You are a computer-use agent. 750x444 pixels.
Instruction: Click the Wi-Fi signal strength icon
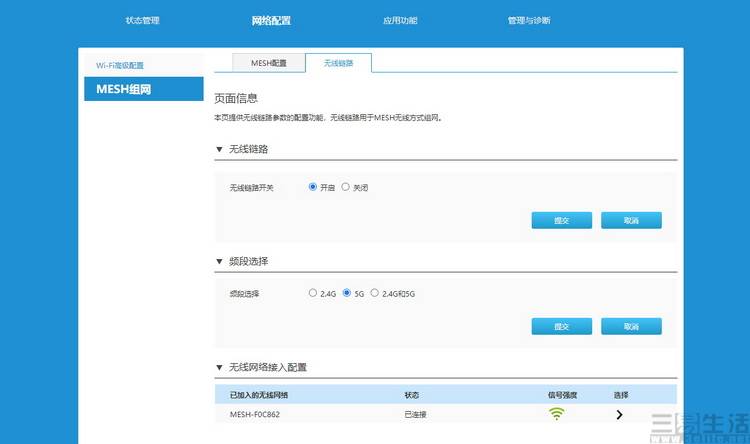point(556,413)
